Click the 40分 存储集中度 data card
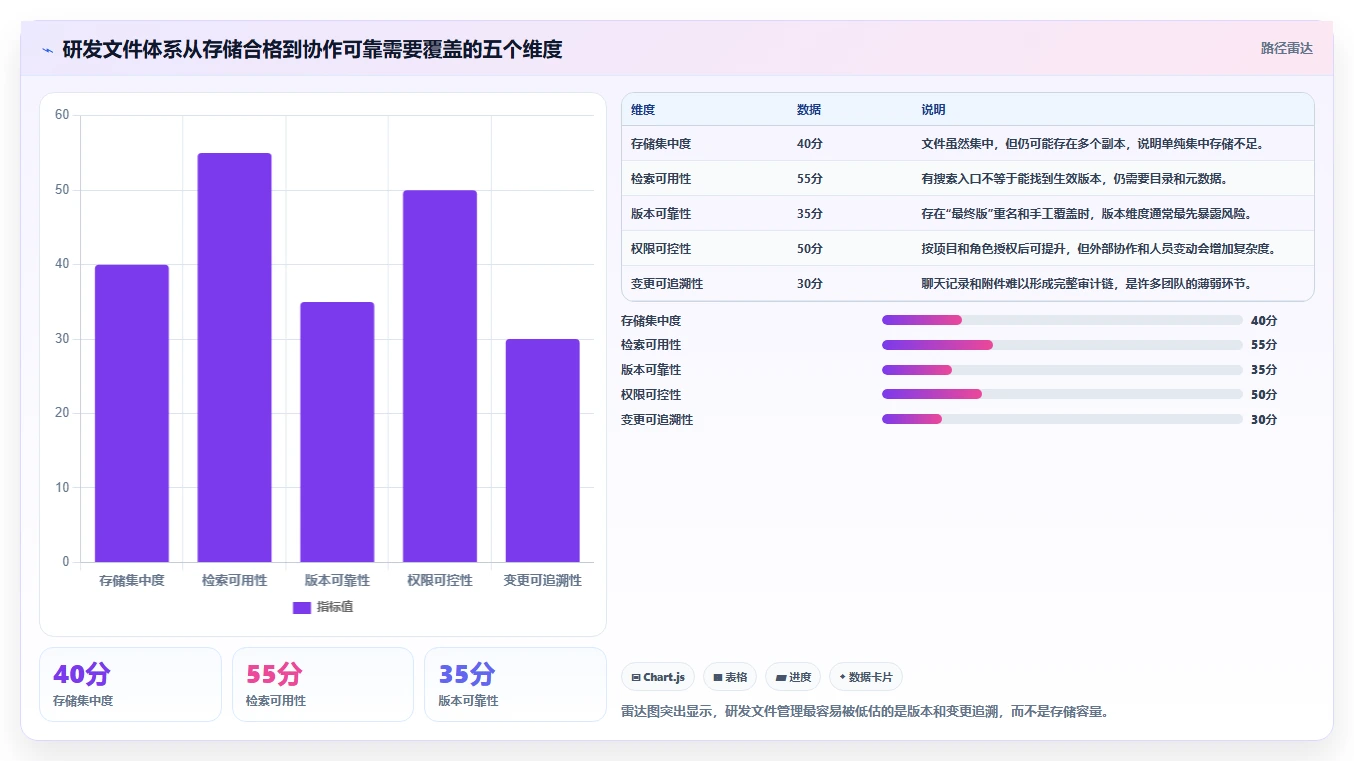Viewport: 1354px width, 761px height. (x=130, y=684)
